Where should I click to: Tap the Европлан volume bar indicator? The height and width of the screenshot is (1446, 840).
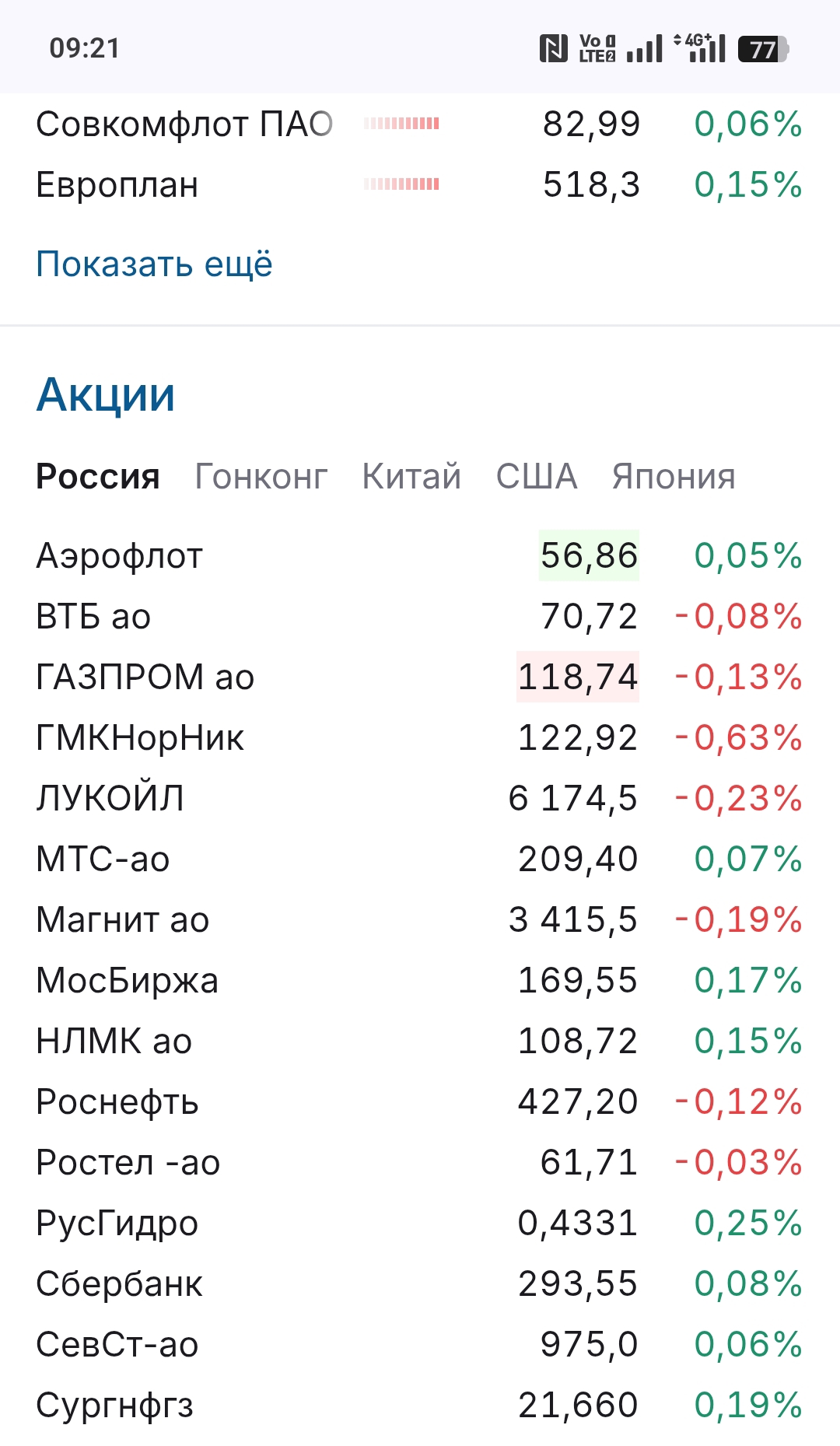(x=401, y=184)
